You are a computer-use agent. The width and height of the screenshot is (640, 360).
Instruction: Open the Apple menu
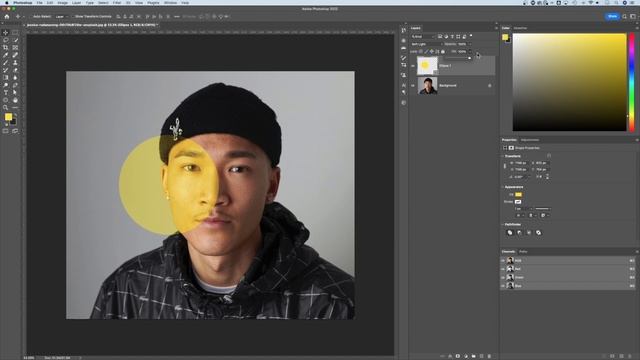pos(6,2)
